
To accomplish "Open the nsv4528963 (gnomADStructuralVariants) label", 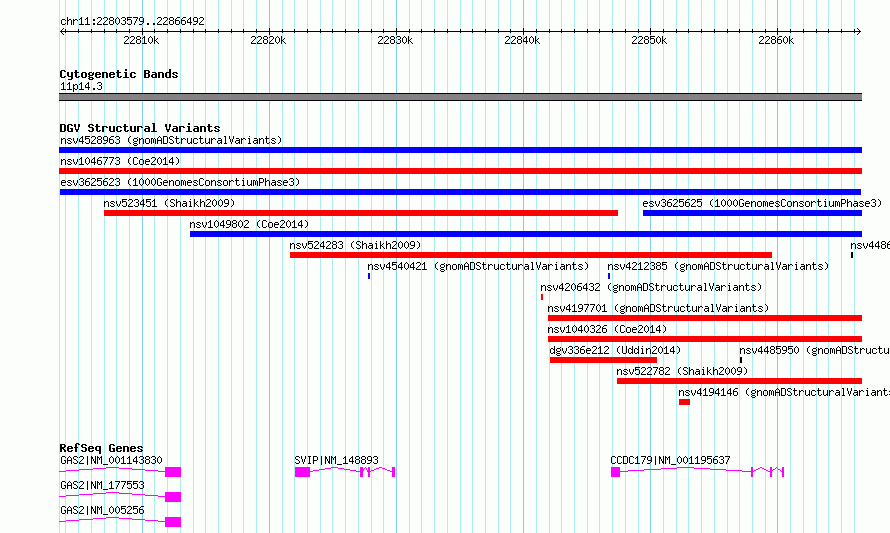I will point(171,140).
